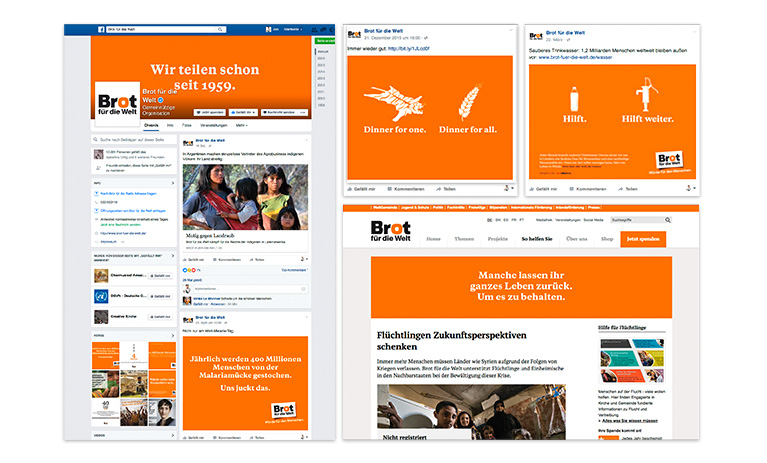Image resolution: width=767 pixels, height=463 pixels.
Task: Open the Mehr dropdown in page tabs
Action: (x=242, y=126)
